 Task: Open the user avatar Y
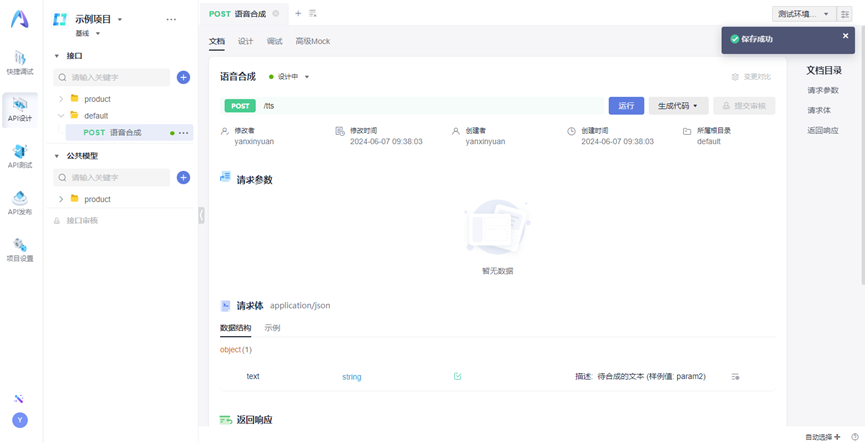pos(20,420)
